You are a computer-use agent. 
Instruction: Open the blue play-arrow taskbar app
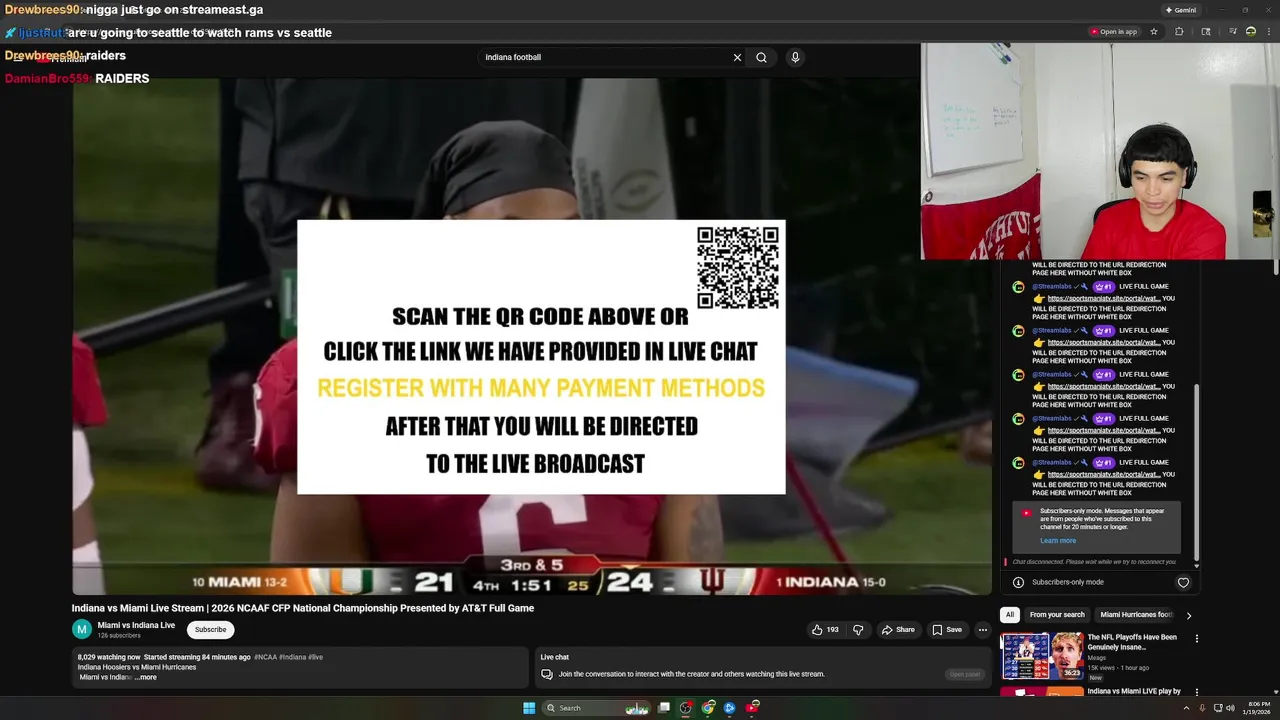click(730, 708)
